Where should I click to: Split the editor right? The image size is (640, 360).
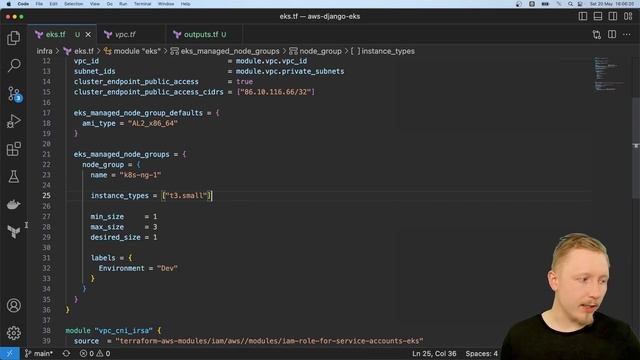pyautogui.click(x=612, y=35)
